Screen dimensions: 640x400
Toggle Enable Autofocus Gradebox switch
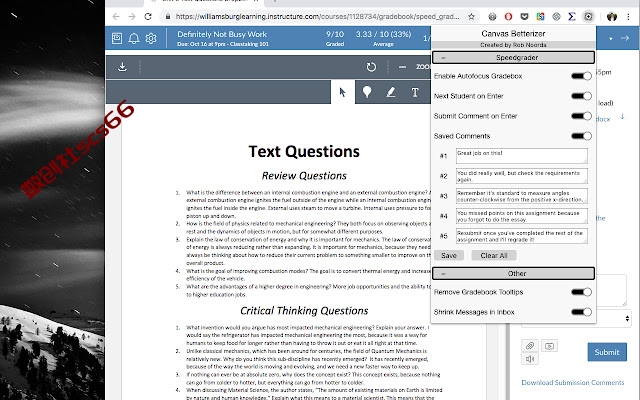click(581, 76)
